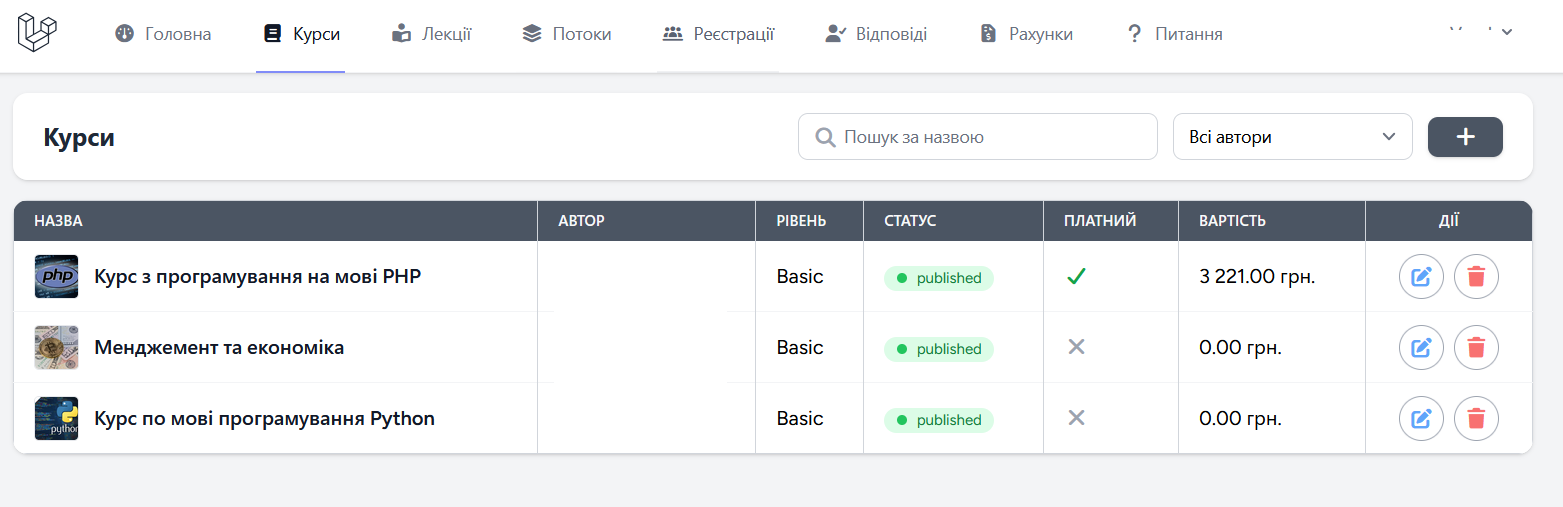Screen dimensions: 1563x507
Task: Select Курс з програмування на мові PHP title
Action: pos(257,276)
